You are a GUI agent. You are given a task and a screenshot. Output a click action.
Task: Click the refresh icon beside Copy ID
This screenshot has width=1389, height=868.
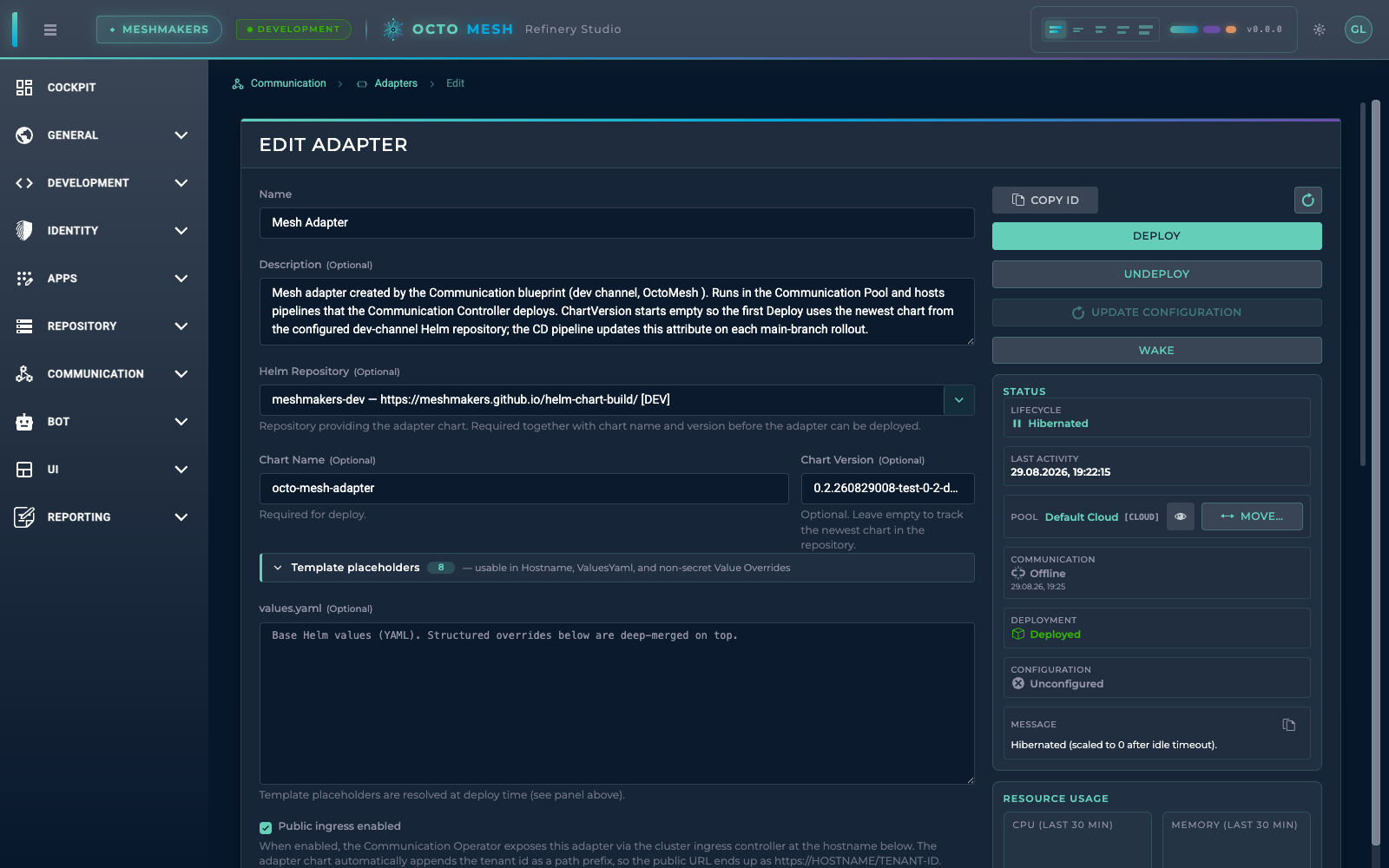coord(1307,201)
